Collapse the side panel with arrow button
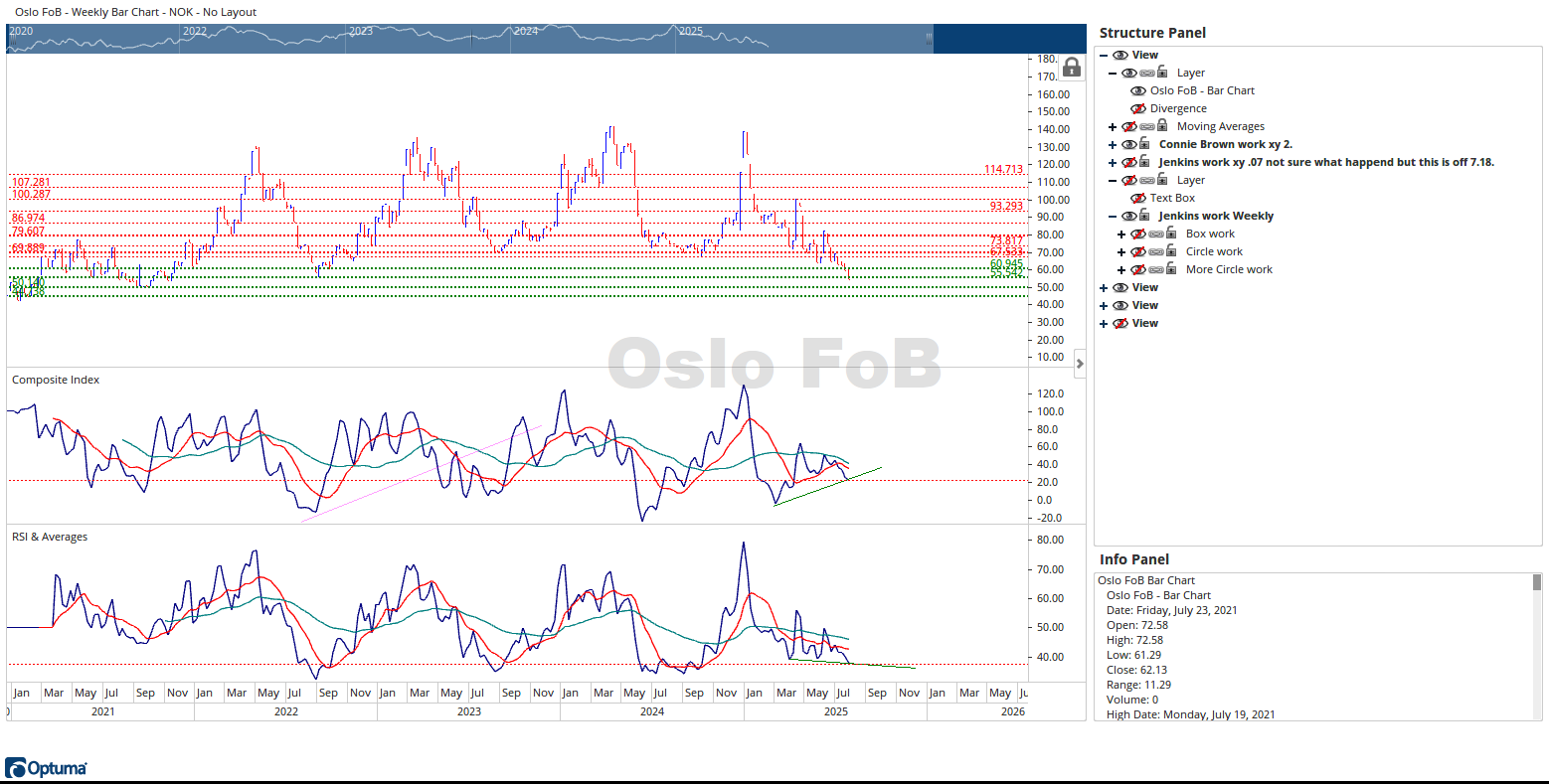The height and width of the screenshot is (784, 1549). pyautogui.click(x=1080, y=364)
